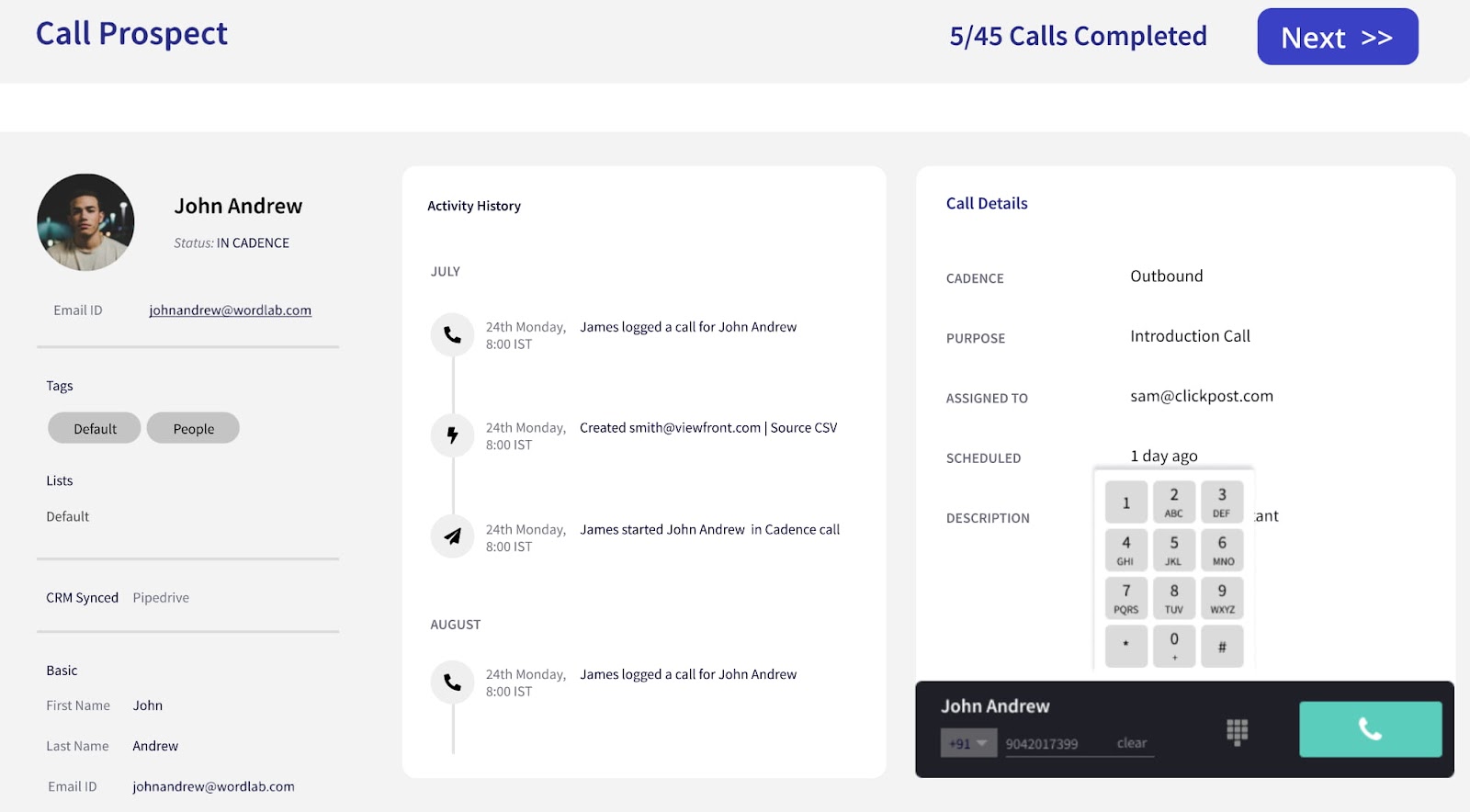Viewport: 1470px width, 812px height.
Task: Dial digit 0 on the keypad
Action: tap(1174, 646)
